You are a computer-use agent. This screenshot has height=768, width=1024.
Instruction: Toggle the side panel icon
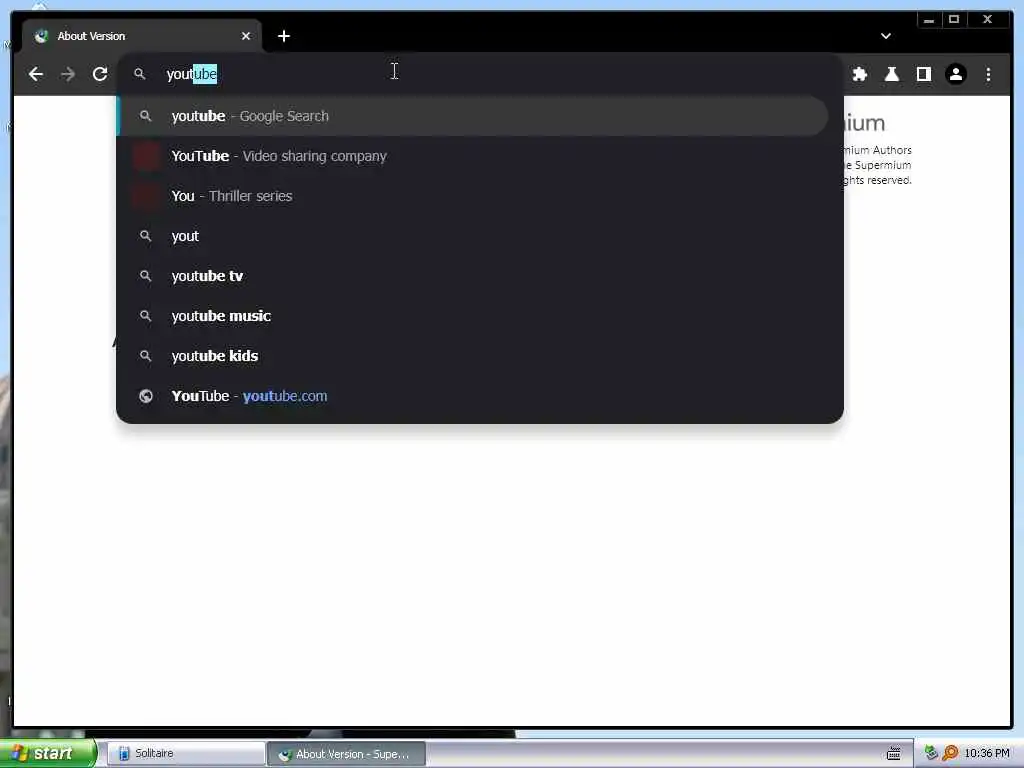pyautogui.click(x=923, y=74)
